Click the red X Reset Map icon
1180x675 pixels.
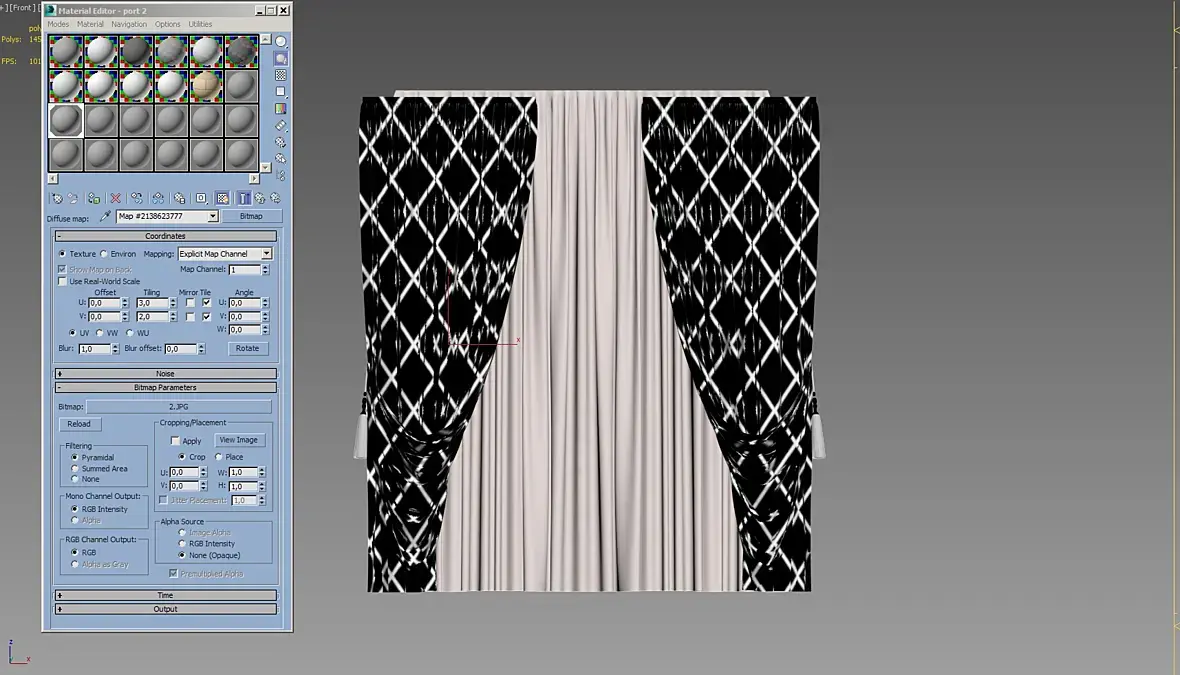115,198
